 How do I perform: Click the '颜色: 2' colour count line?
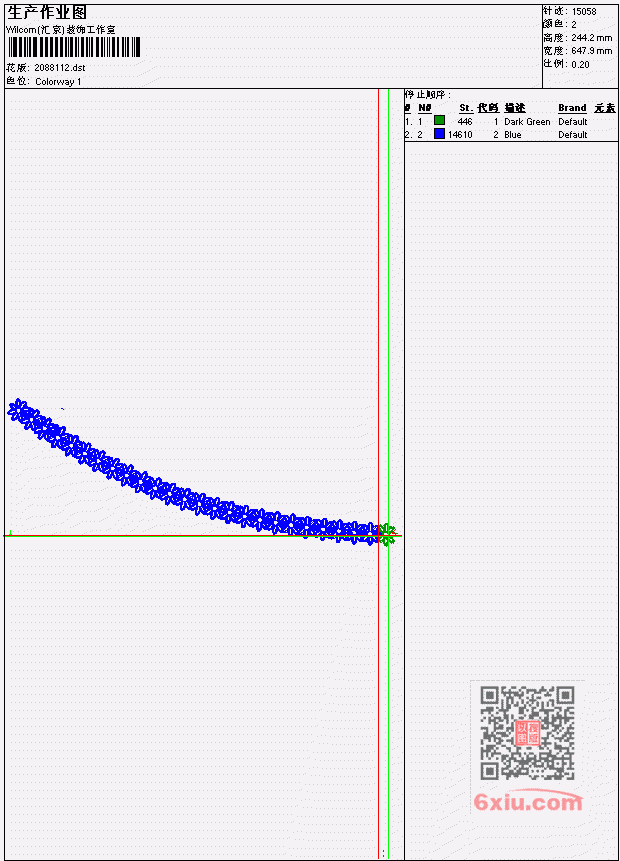pyautogui.click(x=560, y=25)
